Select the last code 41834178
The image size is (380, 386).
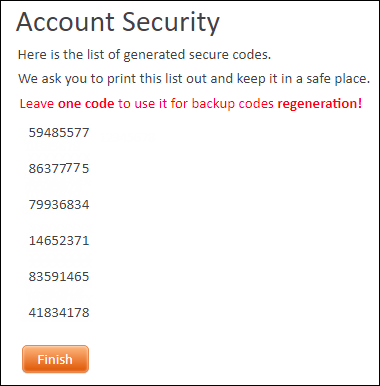pos(59,312)
